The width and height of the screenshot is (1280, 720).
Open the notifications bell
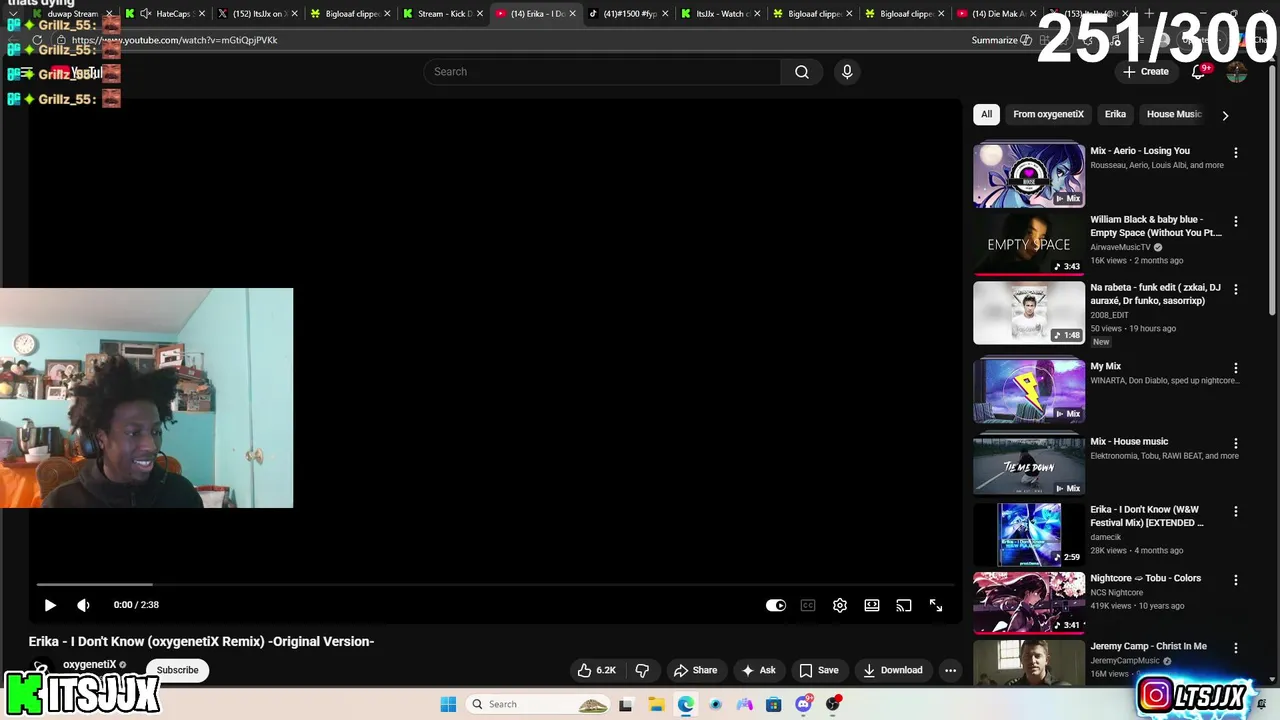click(x=1198, y=72)
